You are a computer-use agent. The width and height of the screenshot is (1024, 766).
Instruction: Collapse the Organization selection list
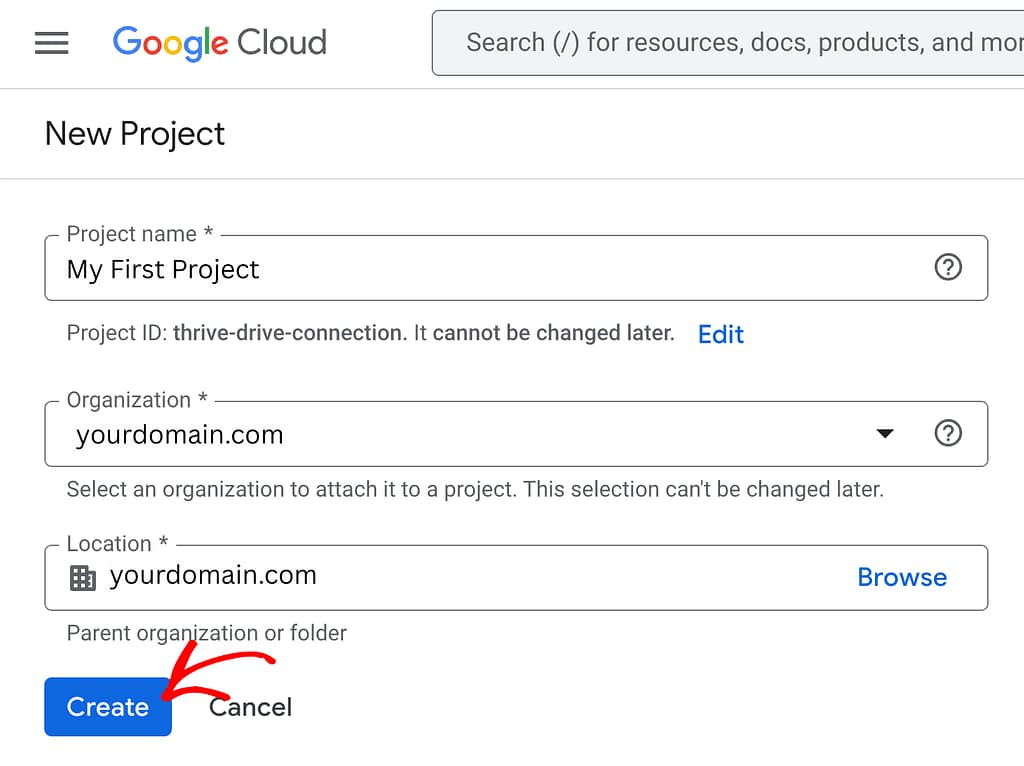pos(884,433)
